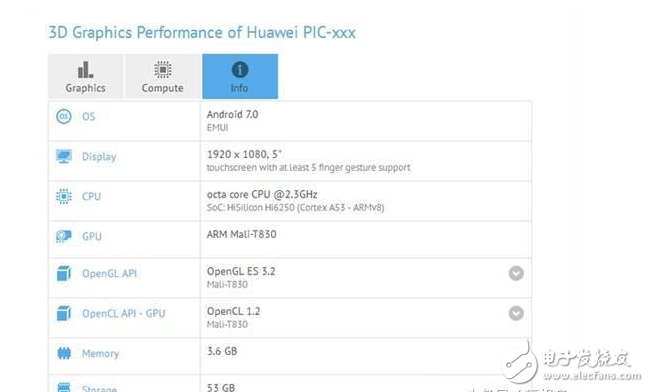Expand the OpenCL 1.2 details
Screen dimensions: 649x392
516,313
